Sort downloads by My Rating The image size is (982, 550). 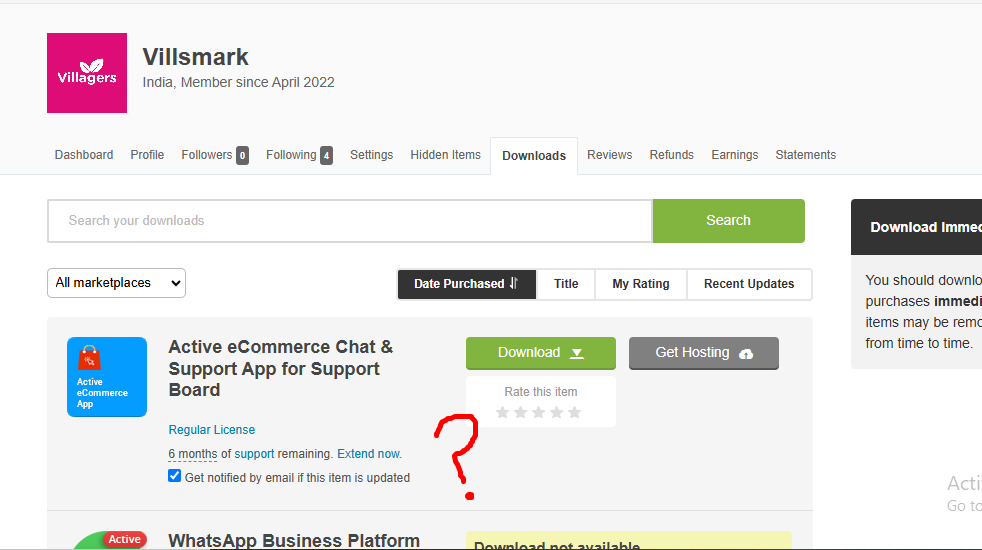(x=641, y=284)
